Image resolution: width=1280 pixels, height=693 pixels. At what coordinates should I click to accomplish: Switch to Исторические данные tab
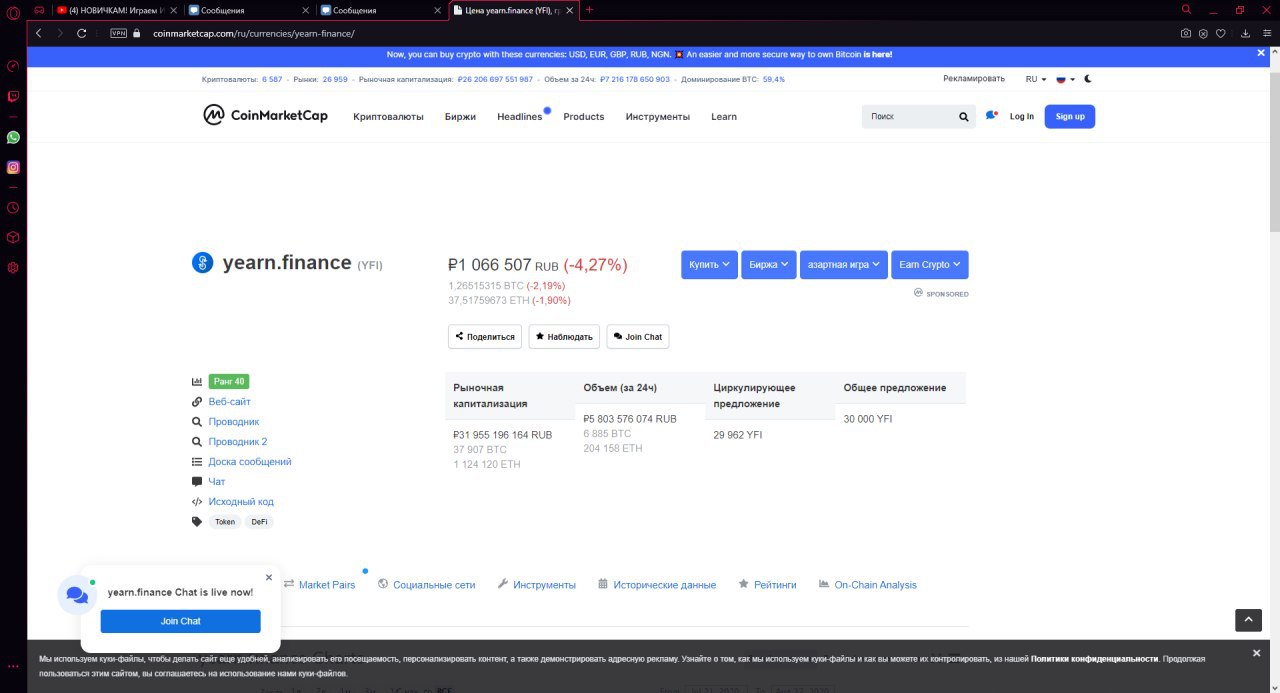coord(657,585)
